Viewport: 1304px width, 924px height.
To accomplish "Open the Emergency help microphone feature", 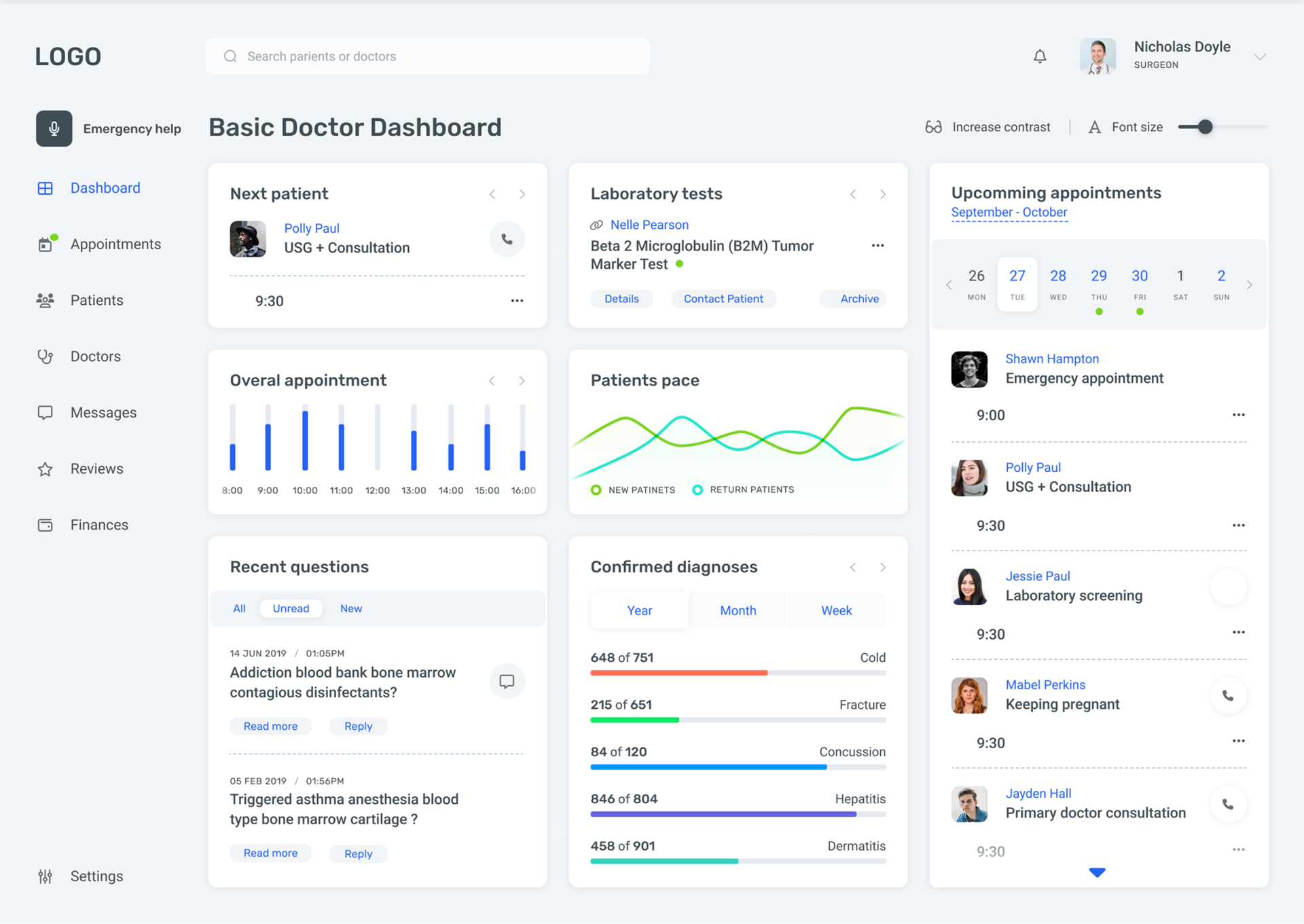I will click(x=54, y=128).
